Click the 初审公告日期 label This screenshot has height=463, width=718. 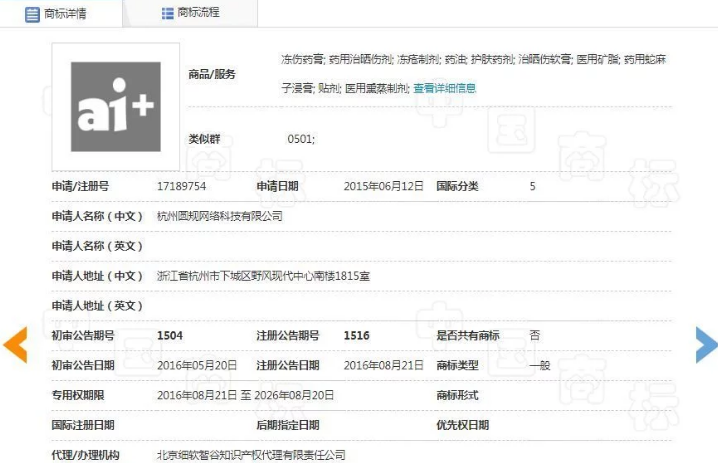click(83, 365)
